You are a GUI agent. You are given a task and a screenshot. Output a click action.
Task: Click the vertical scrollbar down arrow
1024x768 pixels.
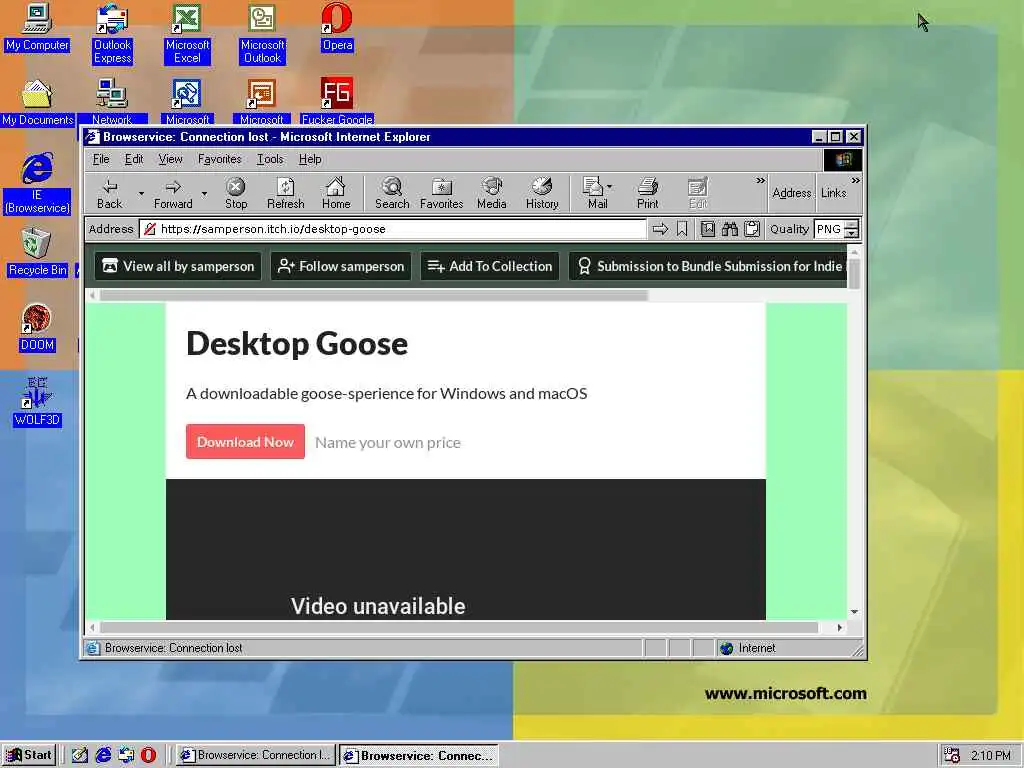pyautogui.click(x=854, y=612)
